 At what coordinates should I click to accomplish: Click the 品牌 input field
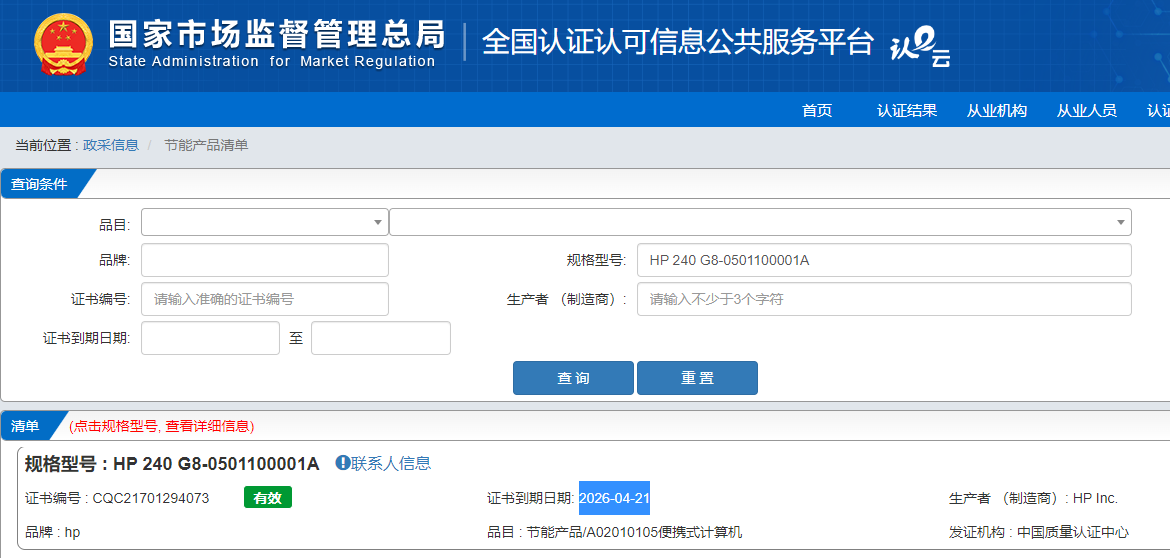265,260
